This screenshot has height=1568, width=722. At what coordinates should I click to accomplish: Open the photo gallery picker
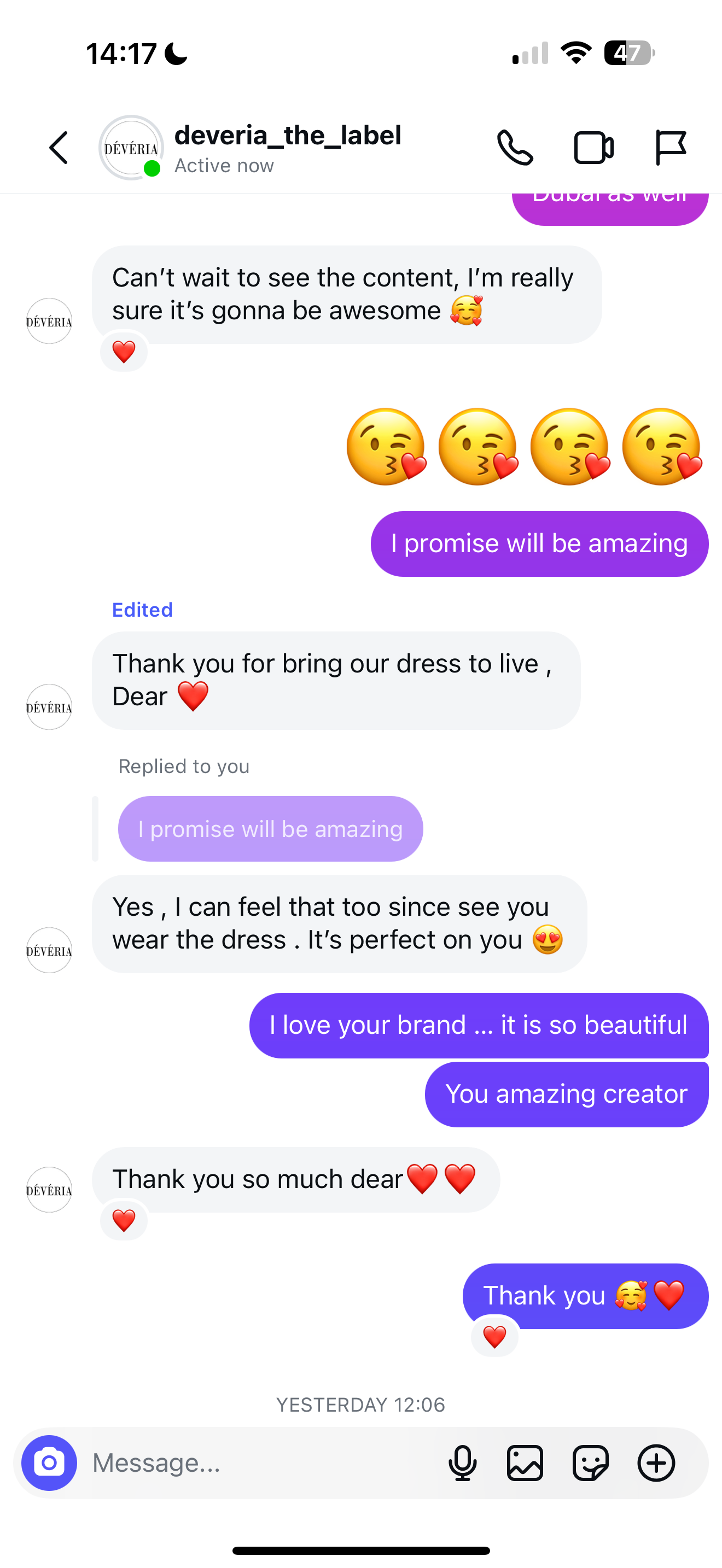coord(525,1462)
